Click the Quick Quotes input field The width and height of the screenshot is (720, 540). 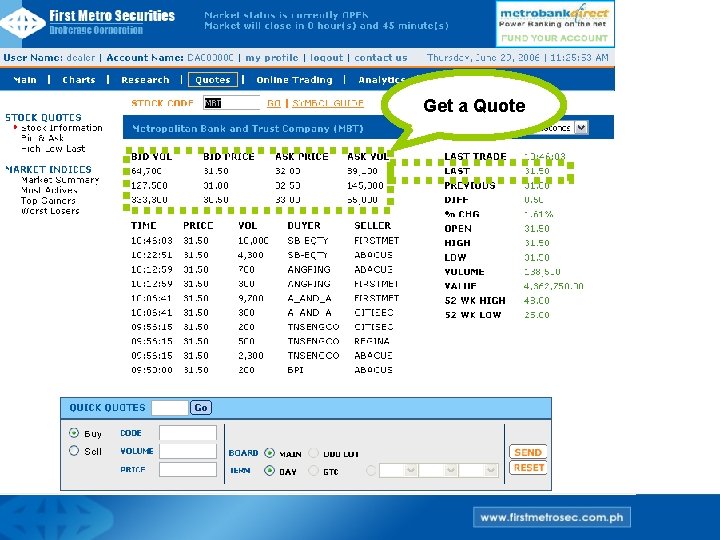click(x=169, y=408)
